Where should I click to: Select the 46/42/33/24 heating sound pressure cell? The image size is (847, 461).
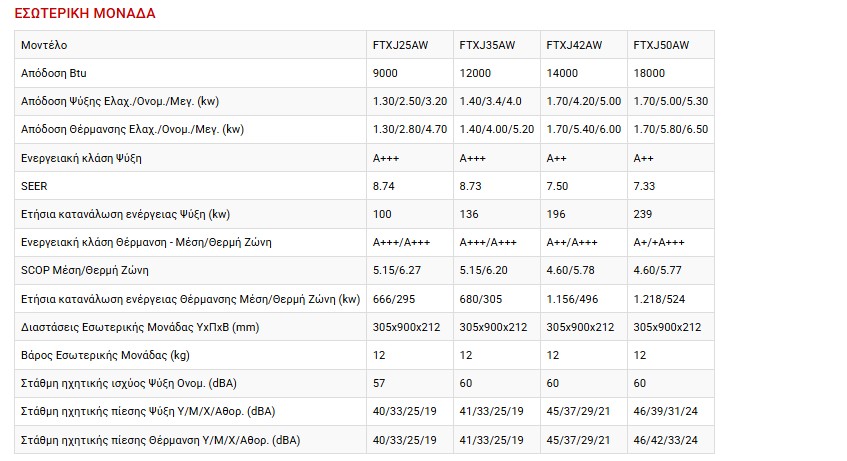(667, 440)
